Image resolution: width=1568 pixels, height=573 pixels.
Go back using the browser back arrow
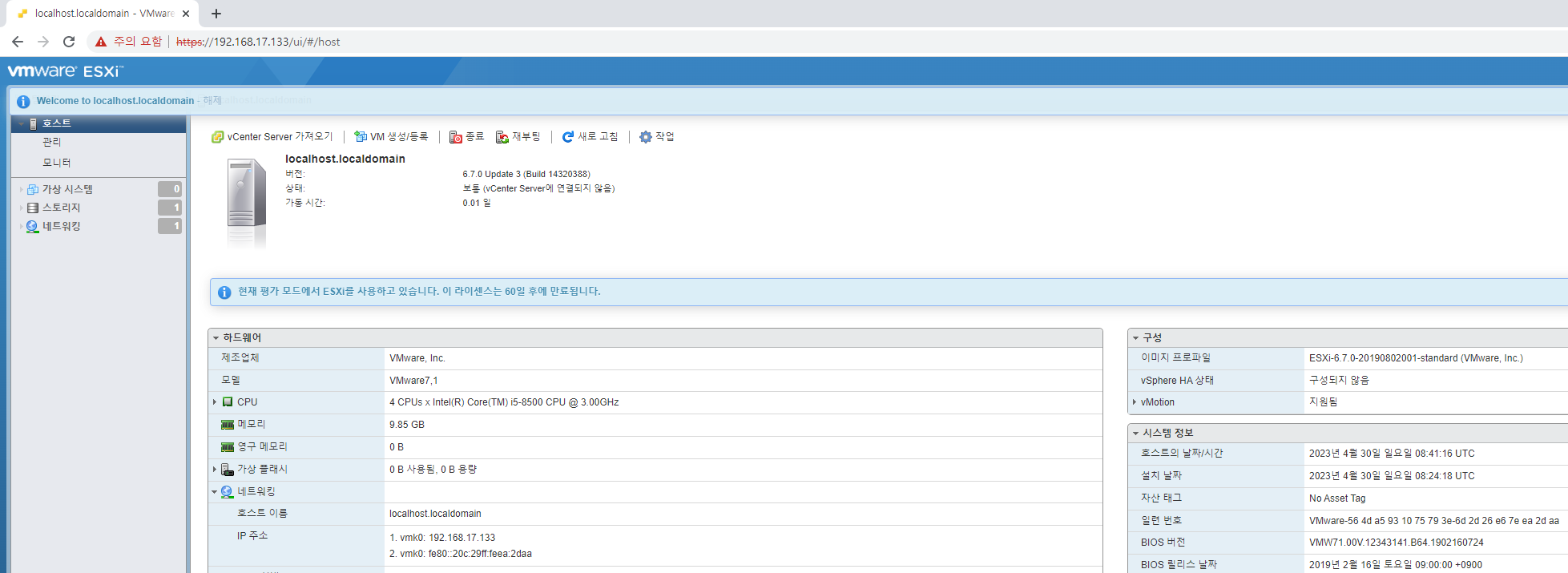[x=18, y=42]
